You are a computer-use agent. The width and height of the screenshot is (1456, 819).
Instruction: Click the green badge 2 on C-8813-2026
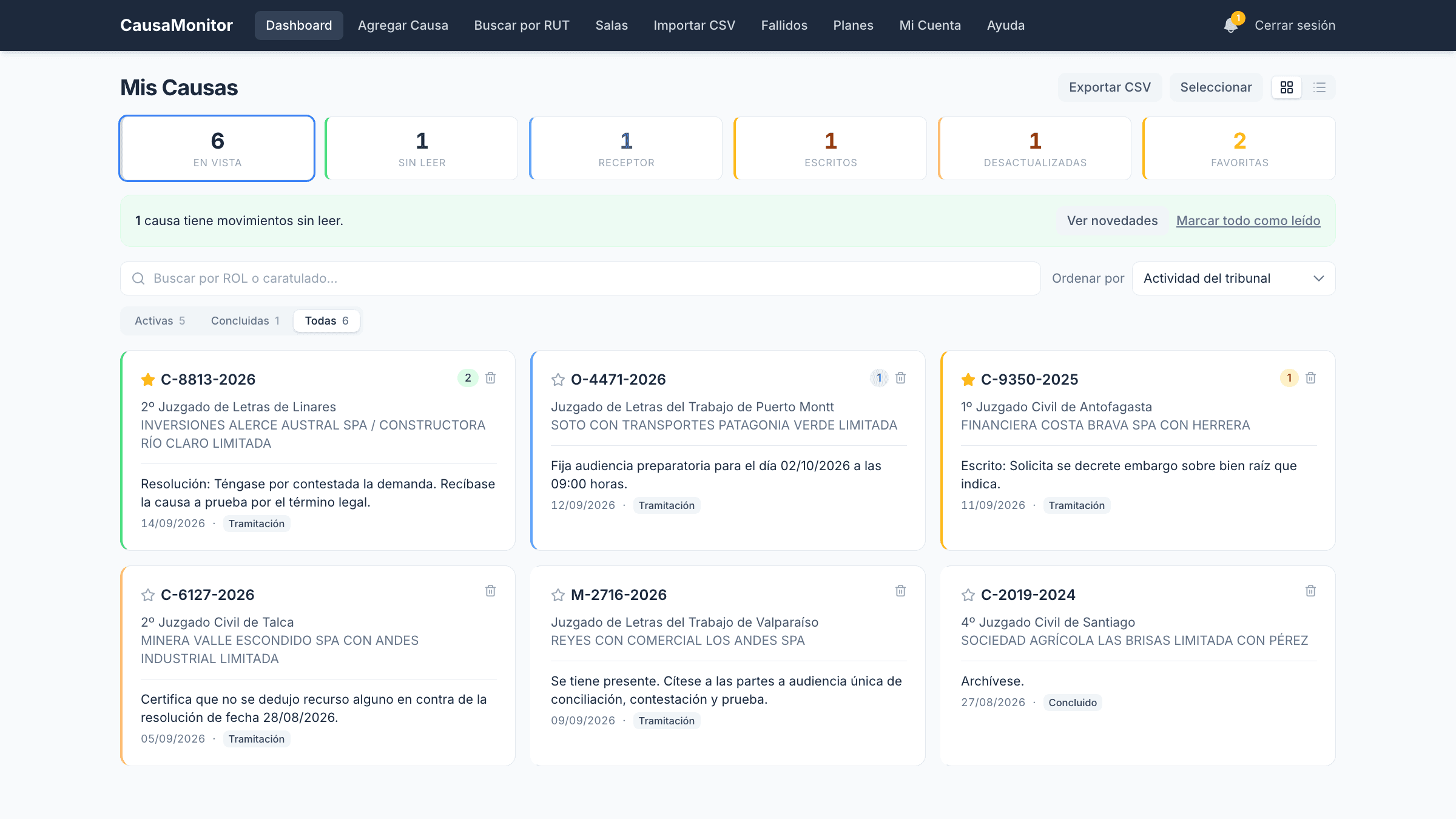(x=468, y=378)
